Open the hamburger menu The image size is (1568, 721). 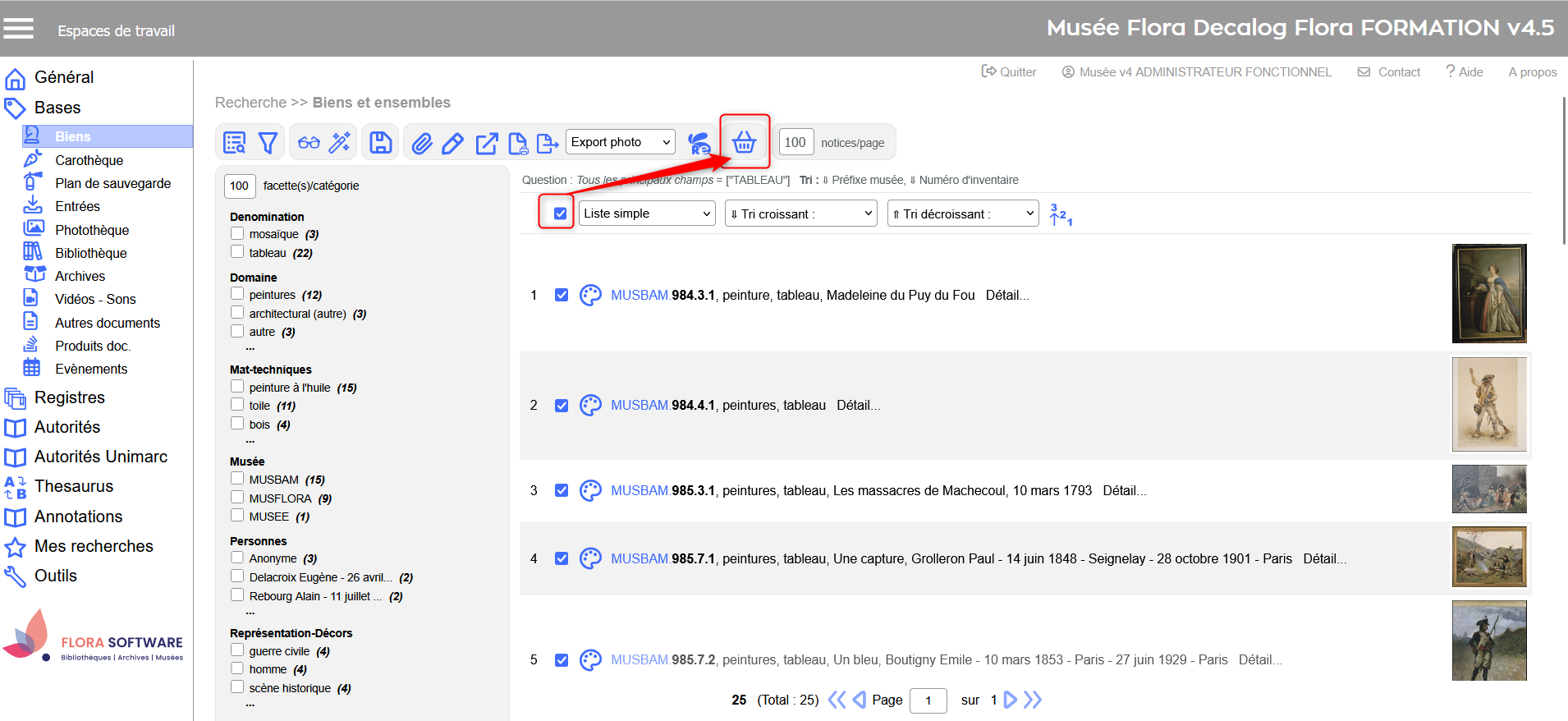pyautogui.click(x=19, y=29)
